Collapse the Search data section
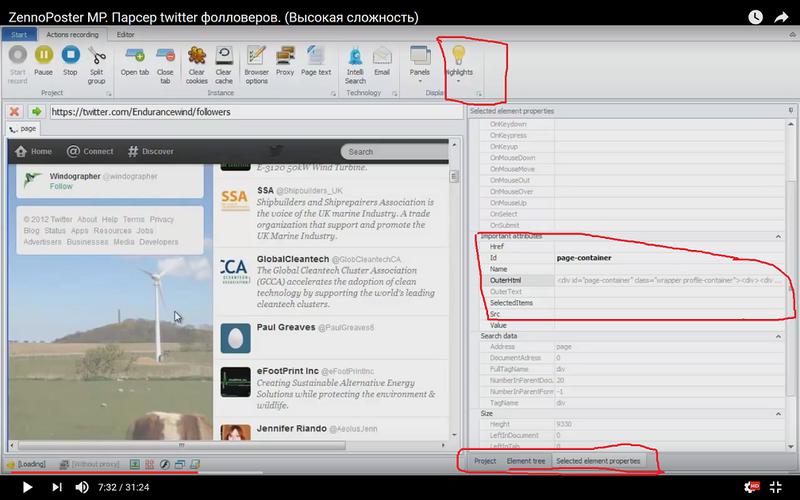 [779, 336]
